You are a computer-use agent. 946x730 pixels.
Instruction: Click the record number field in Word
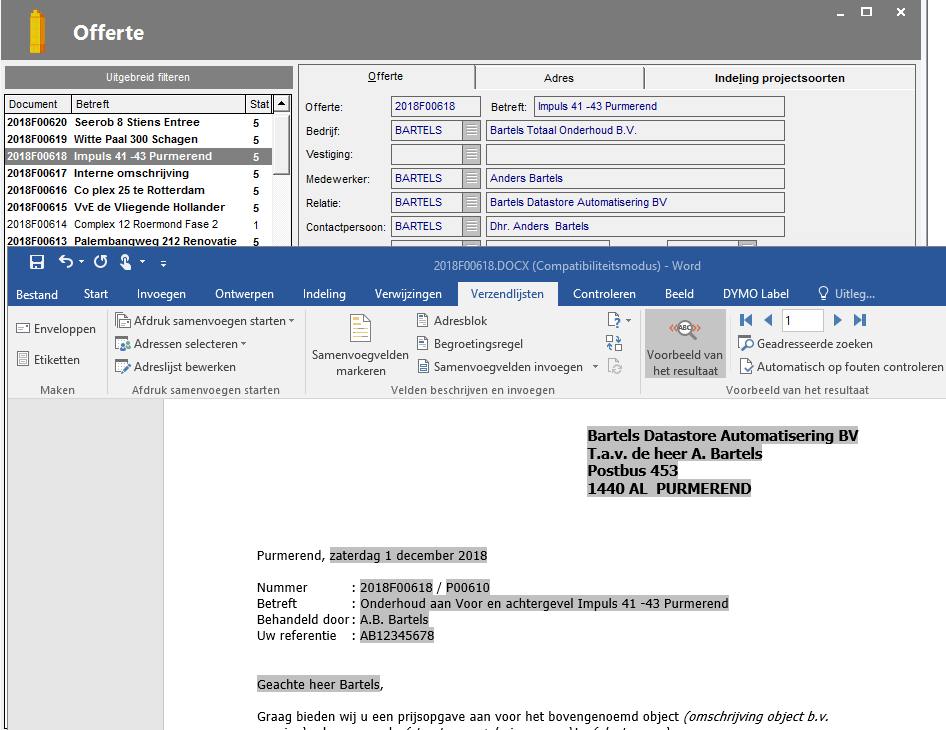pyautogui.click(x=802, y=320)
